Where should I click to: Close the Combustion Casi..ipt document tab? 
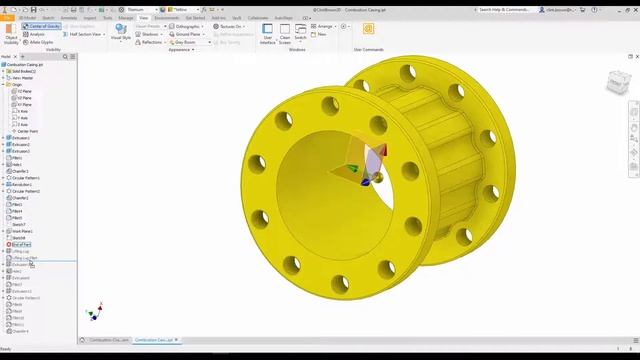176,340
